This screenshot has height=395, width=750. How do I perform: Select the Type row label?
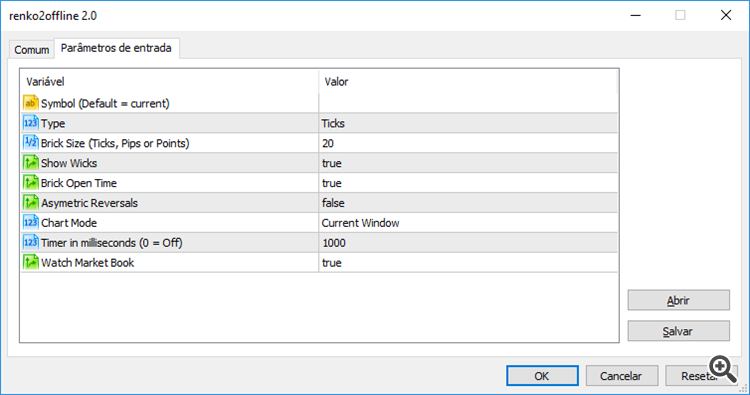click(x=53, y=123)
